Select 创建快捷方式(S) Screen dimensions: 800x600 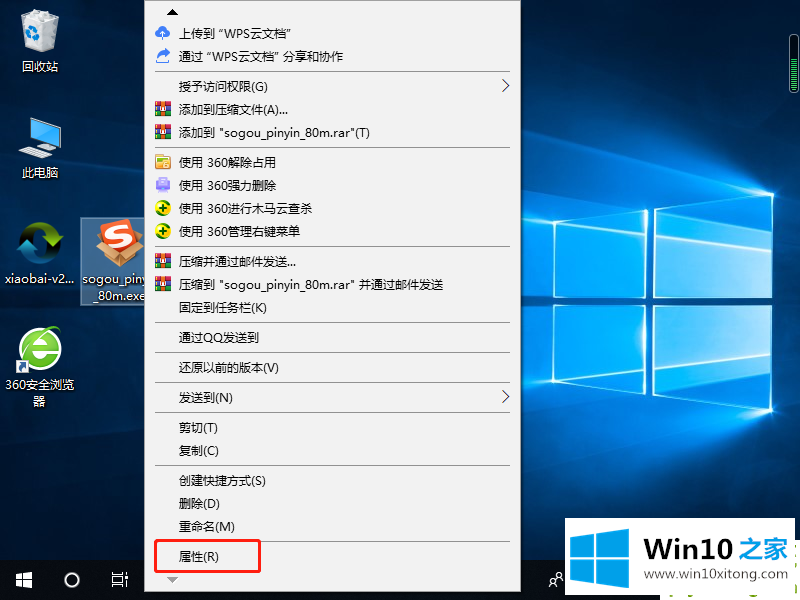point(333,481)
